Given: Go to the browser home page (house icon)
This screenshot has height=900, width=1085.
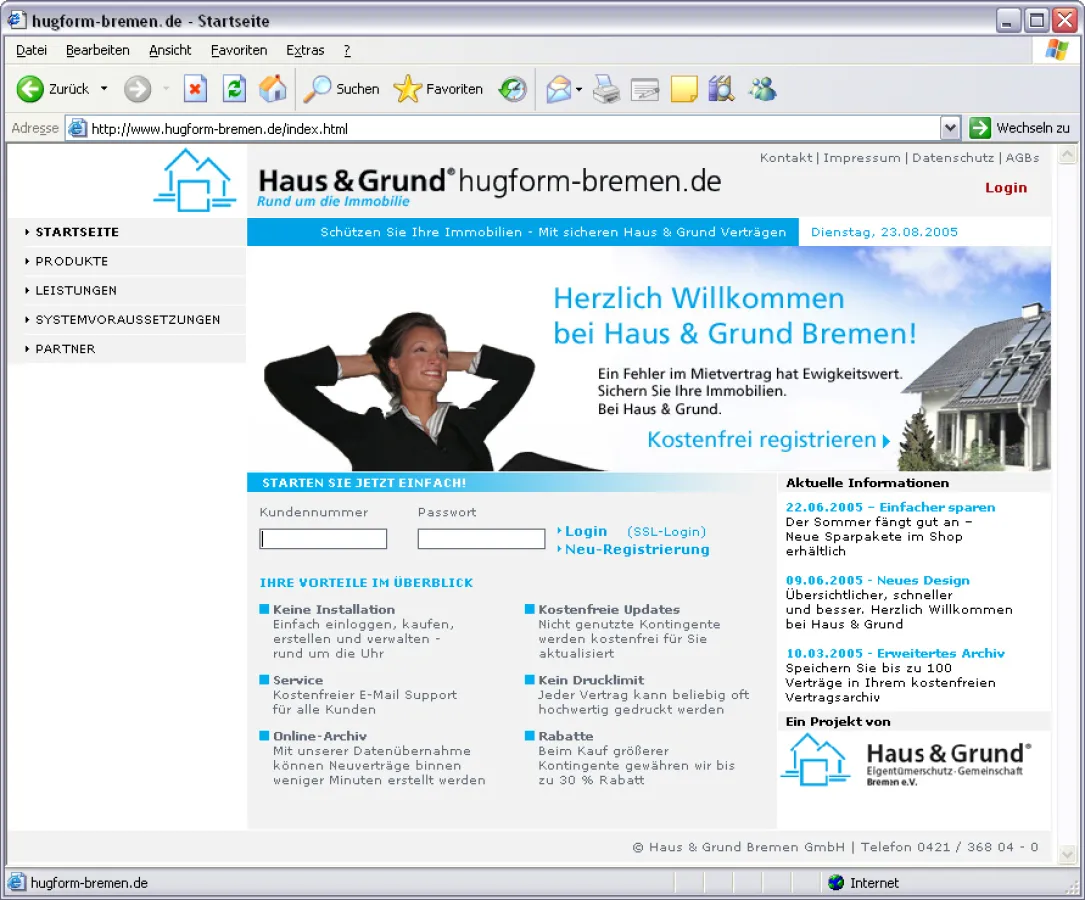Looking at the screenshot, I should 272,88.
